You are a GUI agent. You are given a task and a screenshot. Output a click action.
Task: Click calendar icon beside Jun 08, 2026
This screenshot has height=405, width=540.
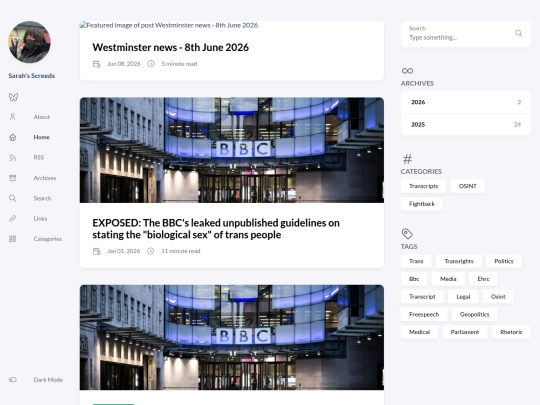[97, 64]
